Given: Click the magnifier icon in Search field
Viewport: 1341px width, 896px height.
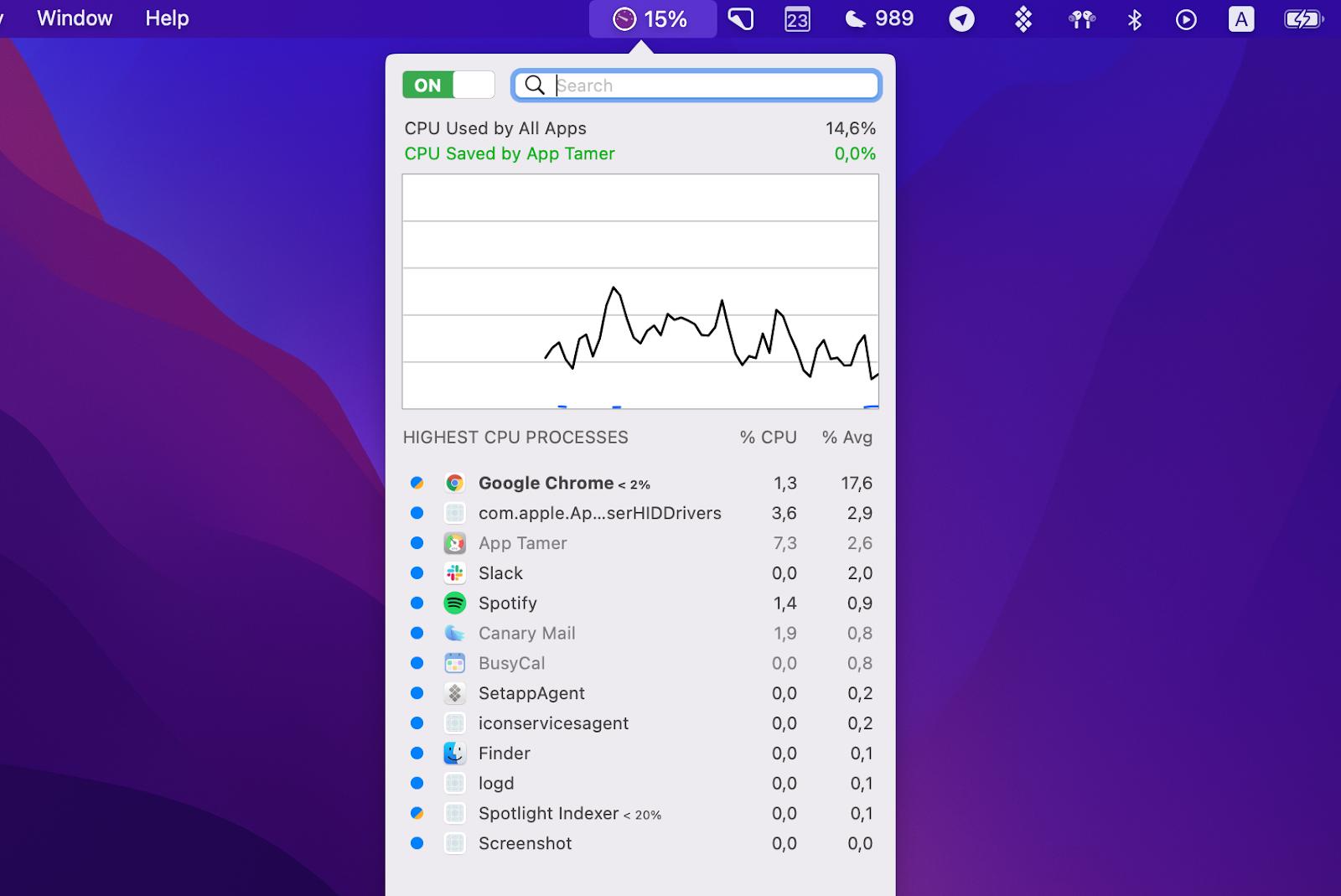Looking at the screenshot, I should [x=535, y=85].
